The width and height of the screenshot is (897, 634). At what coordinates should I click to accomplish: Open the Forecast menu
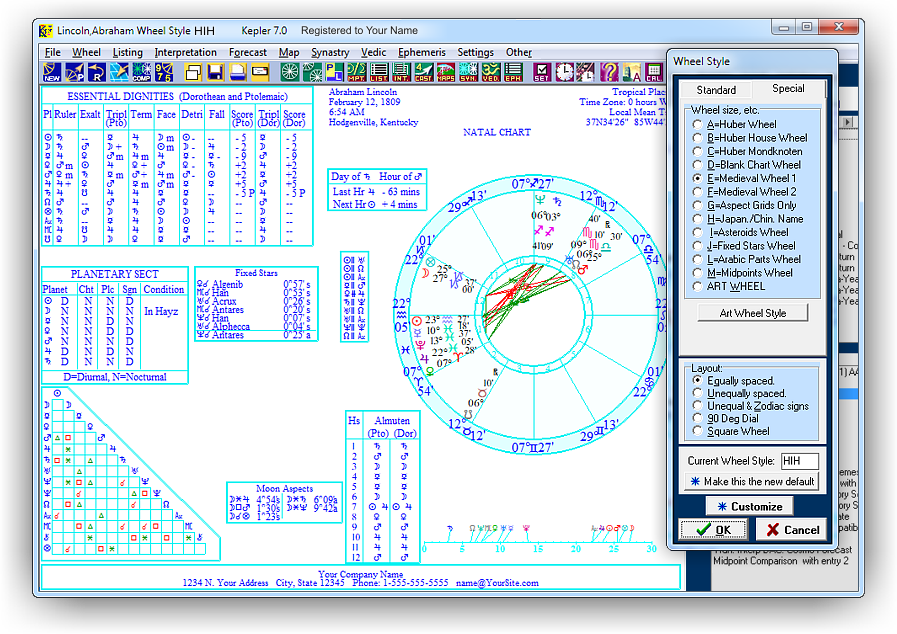[x=248, y=52]
